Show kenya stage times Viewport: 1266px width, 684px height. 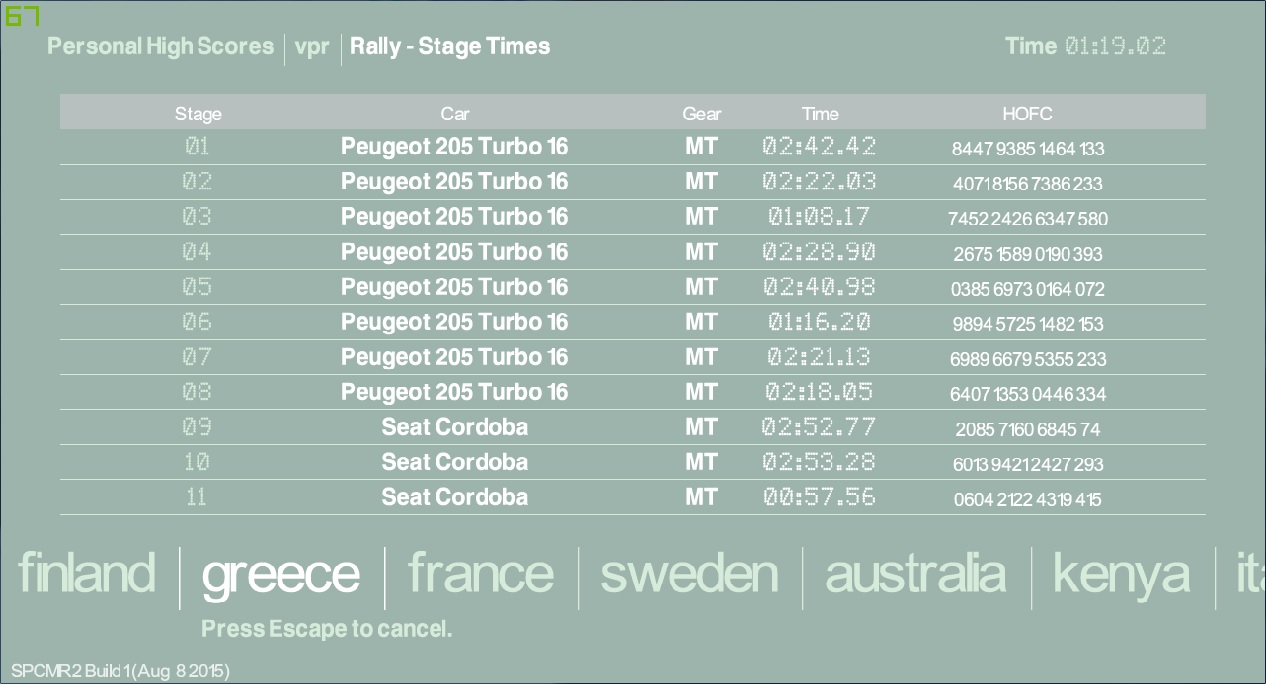1121,574
